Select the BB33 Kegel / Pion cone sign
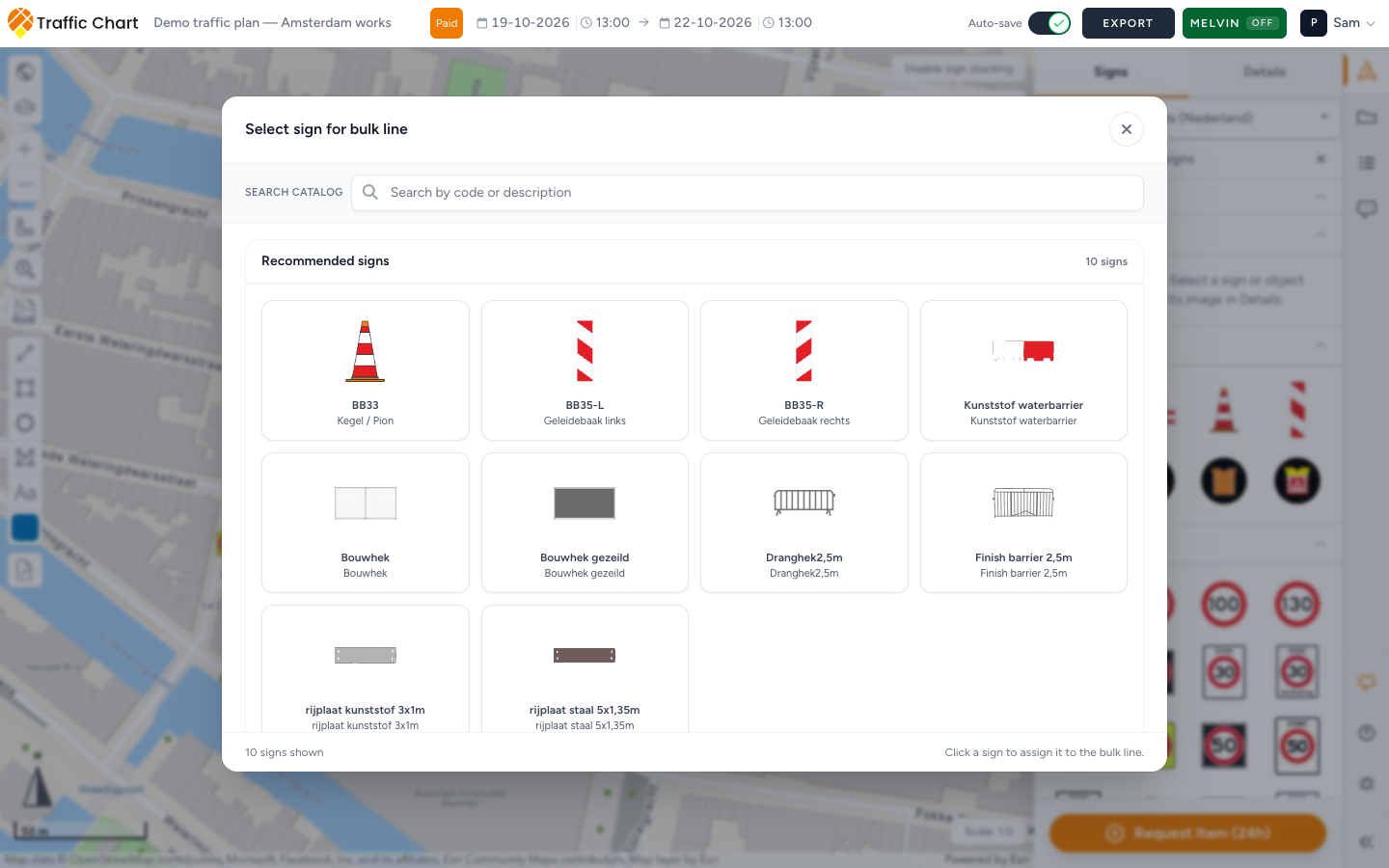The width and height of the screenshot is (1389, 868). coord(366,370)
